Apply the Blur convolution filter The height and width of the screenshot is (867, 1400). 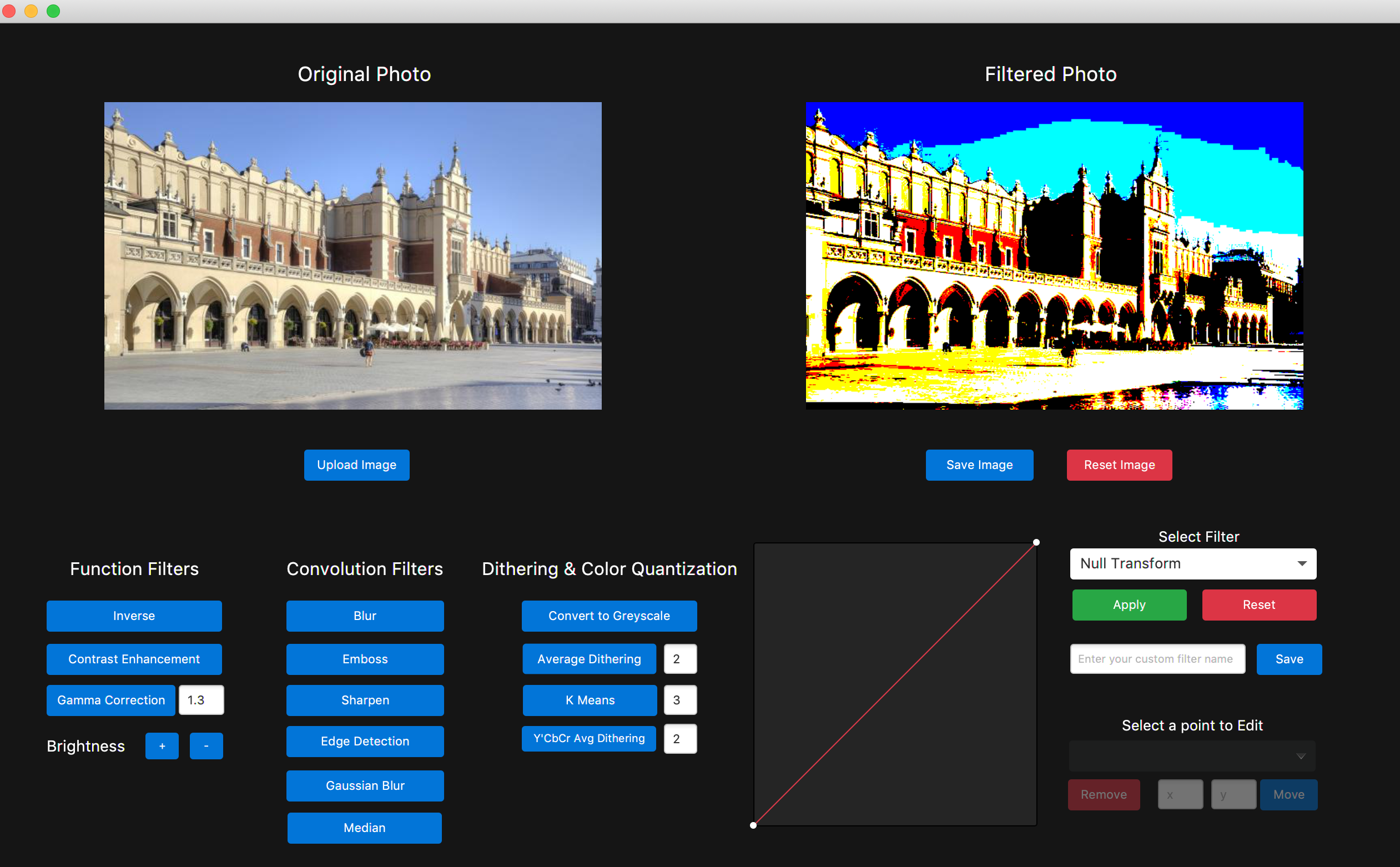pyautogui.click(x=365, y=616)
